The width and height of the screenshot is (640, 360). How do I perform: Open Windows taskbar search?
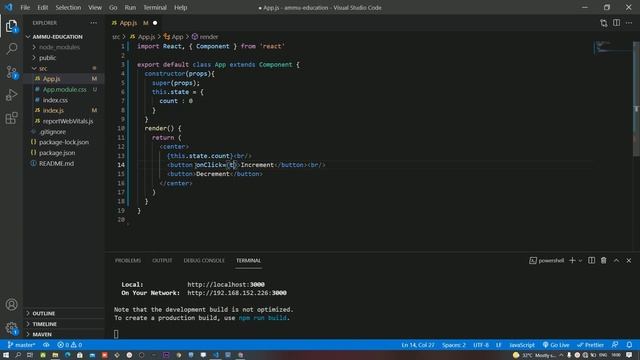(18, 355)
